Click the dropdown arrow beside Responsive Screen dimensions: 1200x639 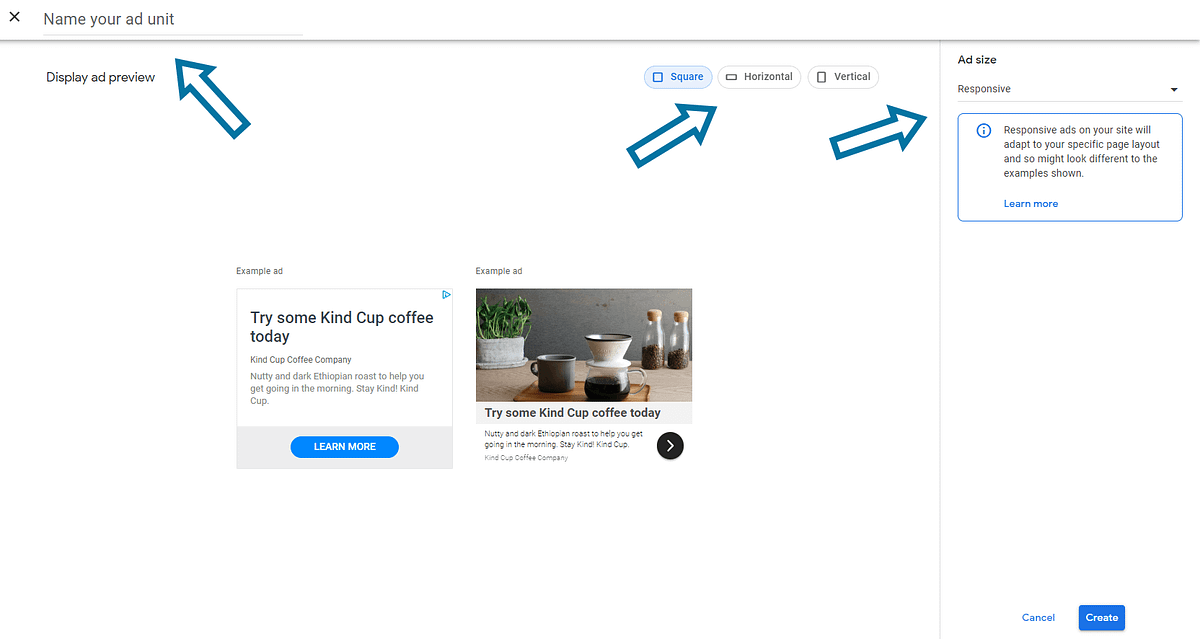pyautogui.click(x=1174, y=89)
